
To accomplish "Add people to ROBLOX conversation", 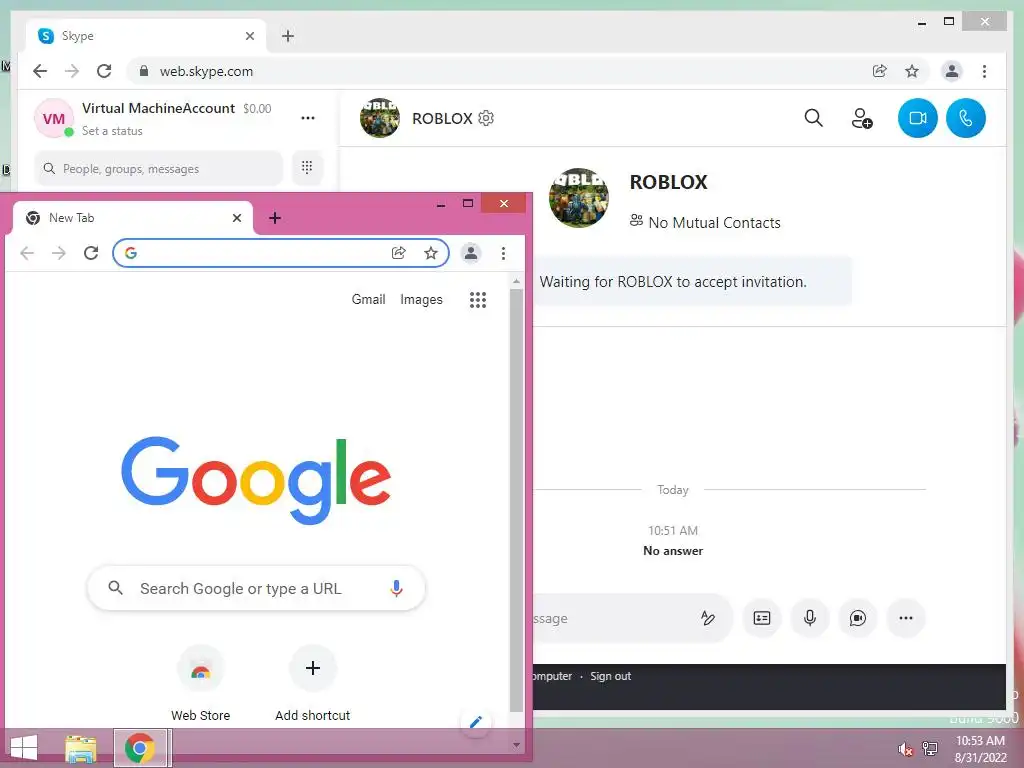I will [x=861, y=118].
